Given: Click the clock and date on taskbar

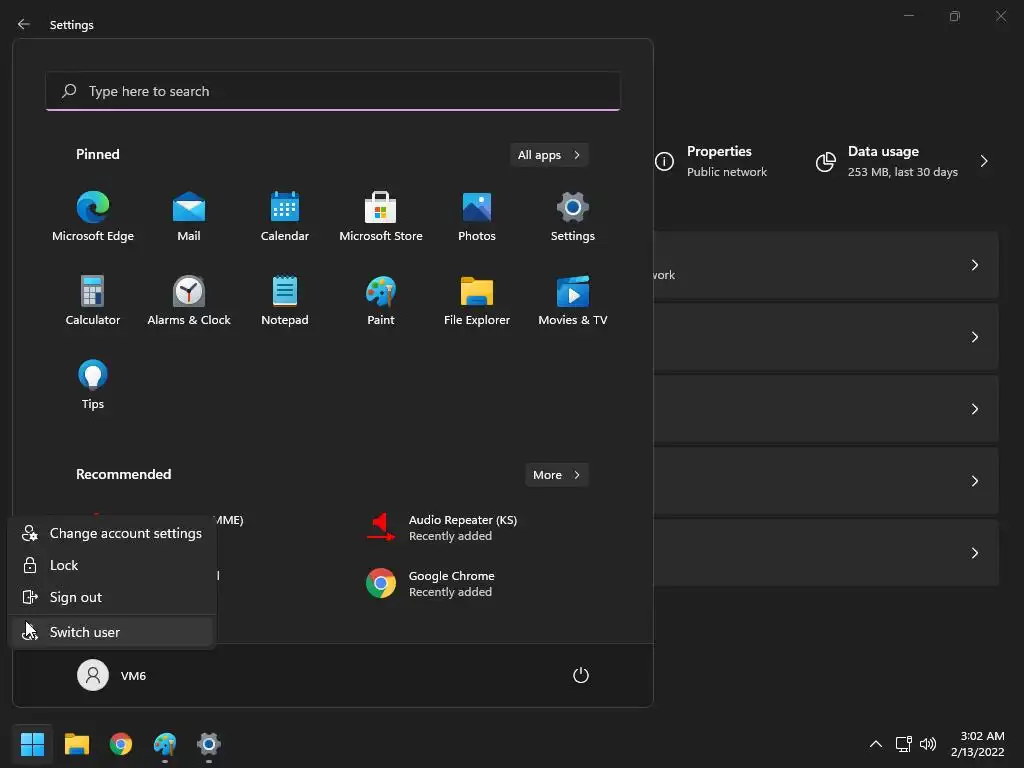Looking at the screenshot, I should [x=977, y=744].
